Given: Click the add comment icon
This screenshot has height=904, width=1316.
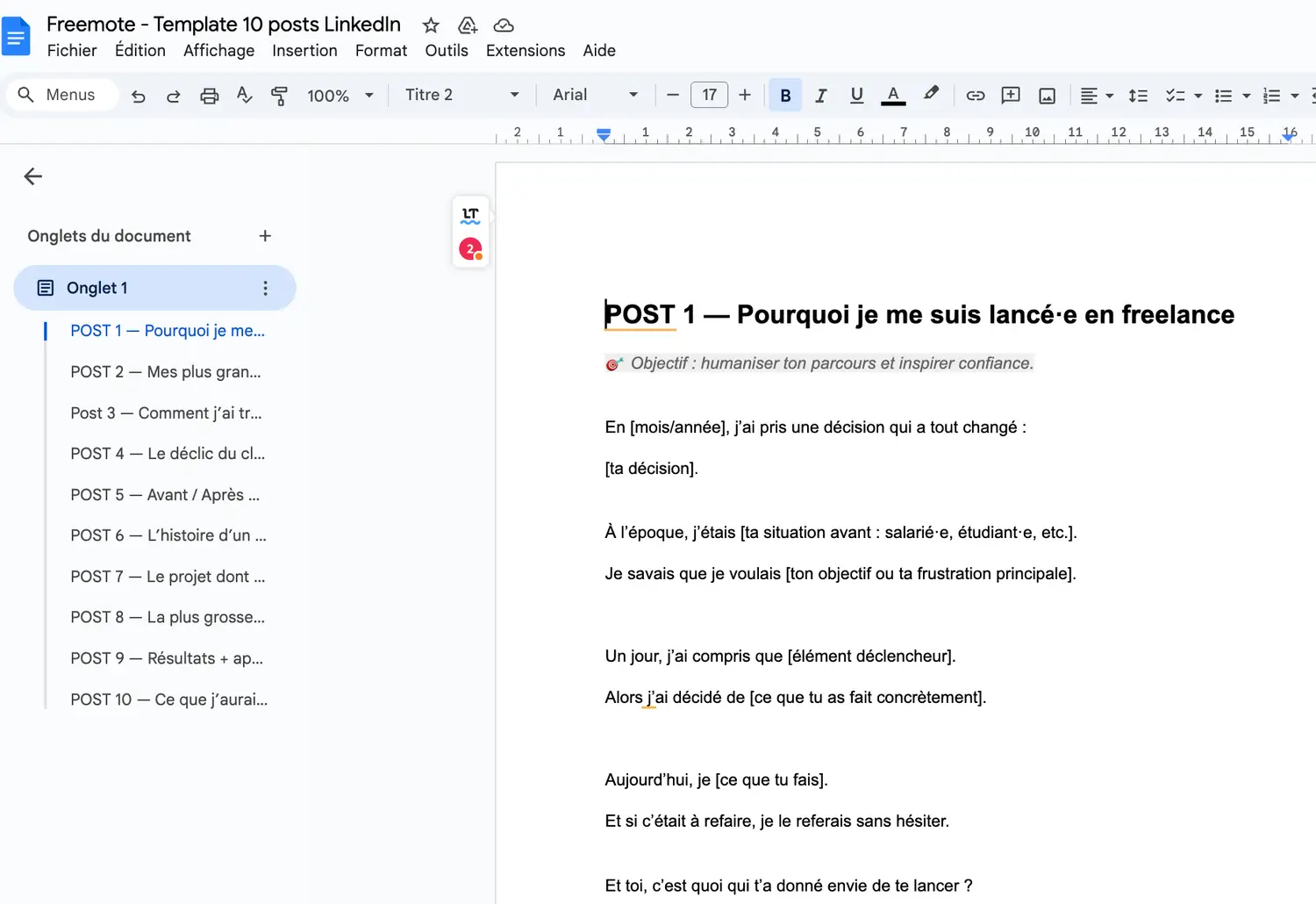Looking at the screenshot, I should coord(1011,96).
